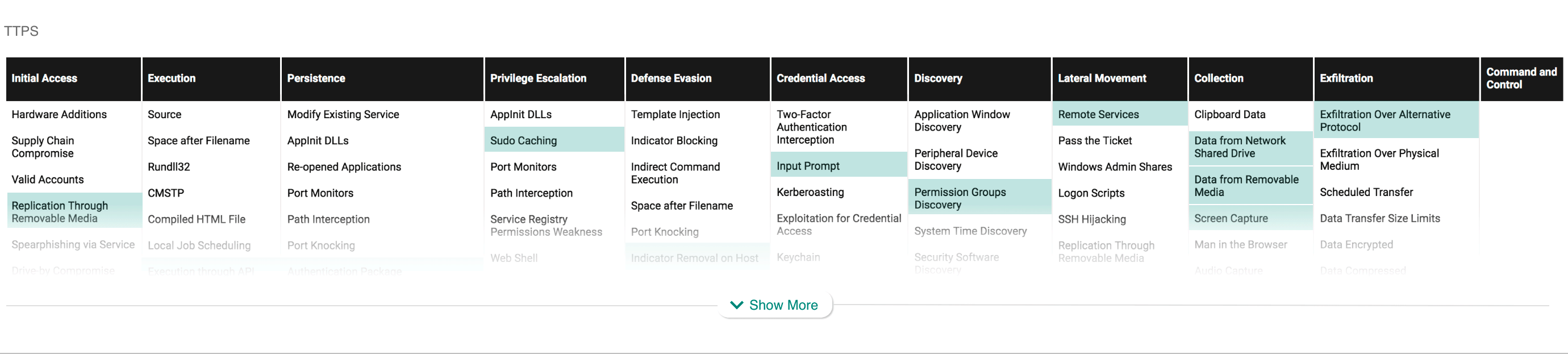Click AppInit DLLs under Privilege Escalation
Screen dimensions: 1568x354
point(521,115)
